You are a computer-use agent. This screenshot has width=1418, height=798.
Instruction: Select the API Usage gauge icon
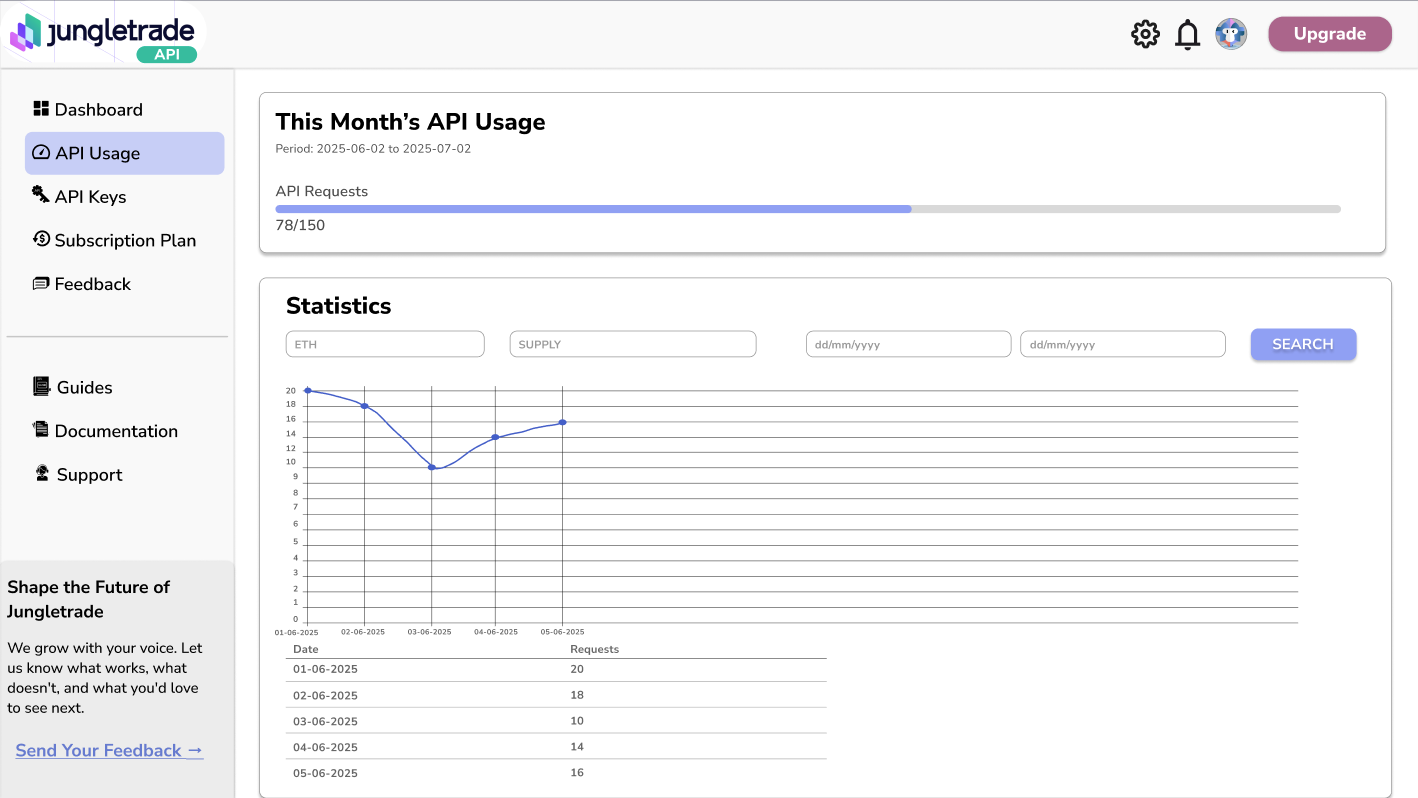[41, 152]
